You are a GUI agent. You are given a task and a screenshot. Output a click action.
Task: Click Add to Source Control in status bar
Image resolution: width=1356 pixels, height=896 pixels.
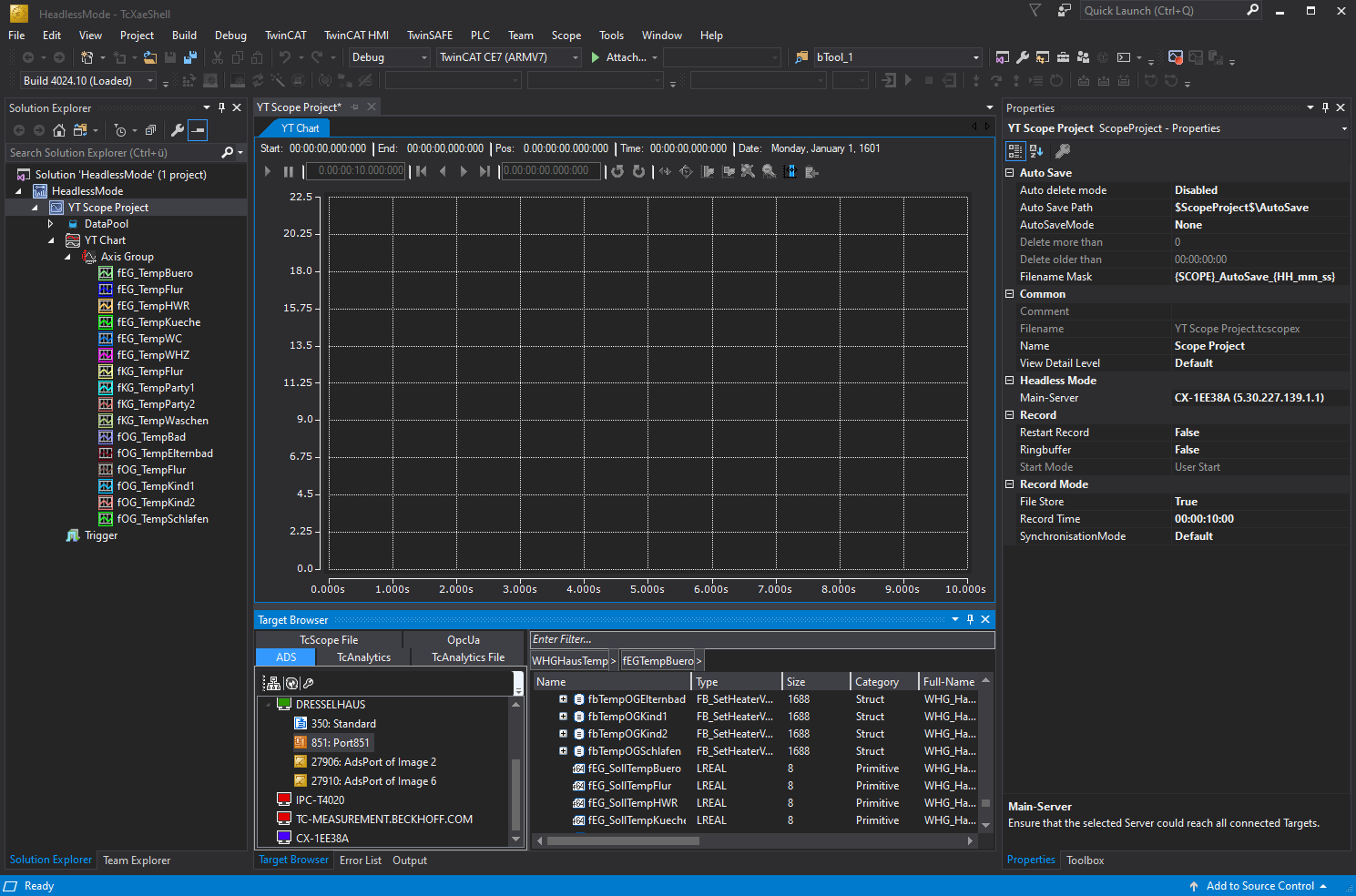[1258, 886]
